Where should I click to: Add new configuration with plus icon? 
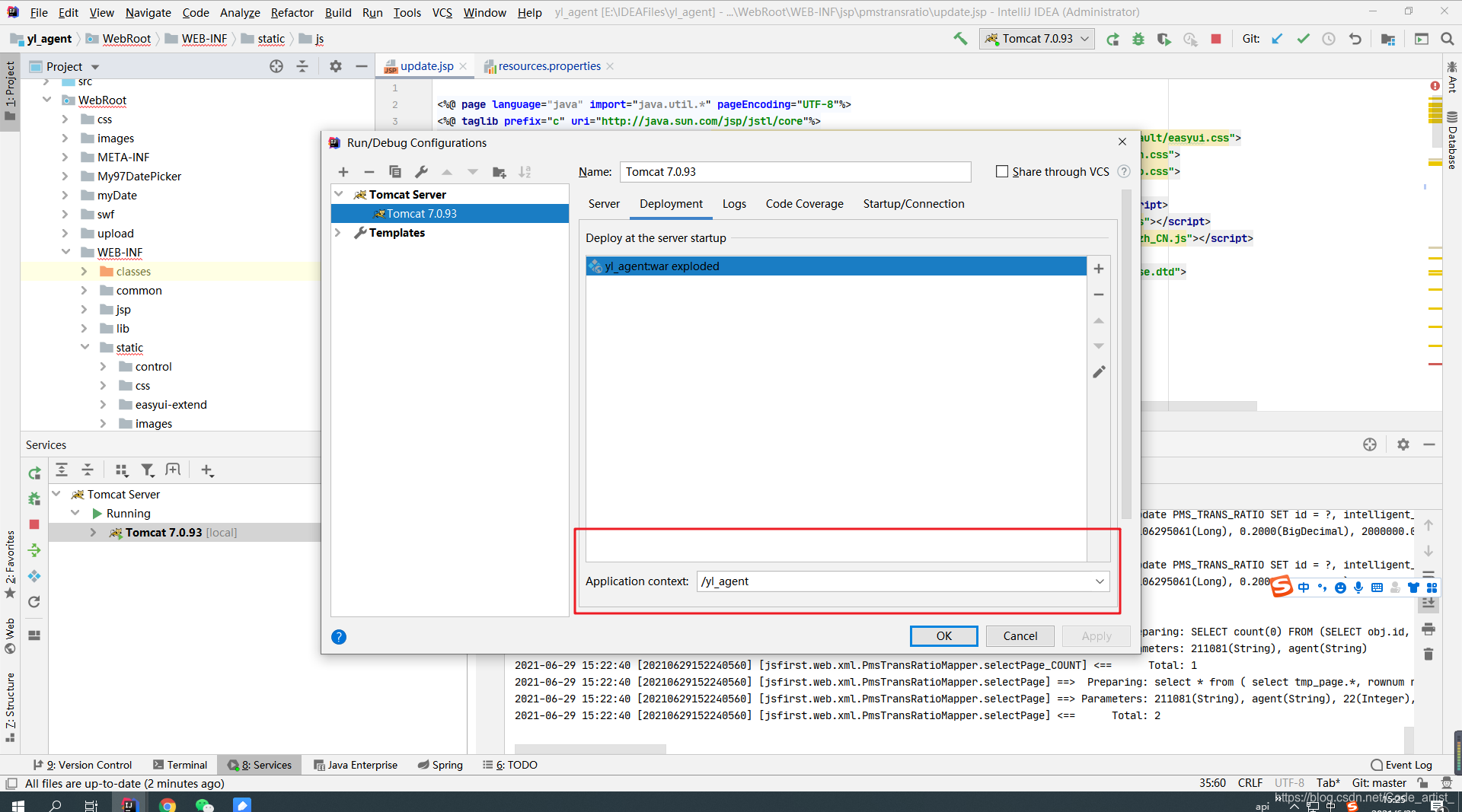pyautogui.click(x=343, y=172)
